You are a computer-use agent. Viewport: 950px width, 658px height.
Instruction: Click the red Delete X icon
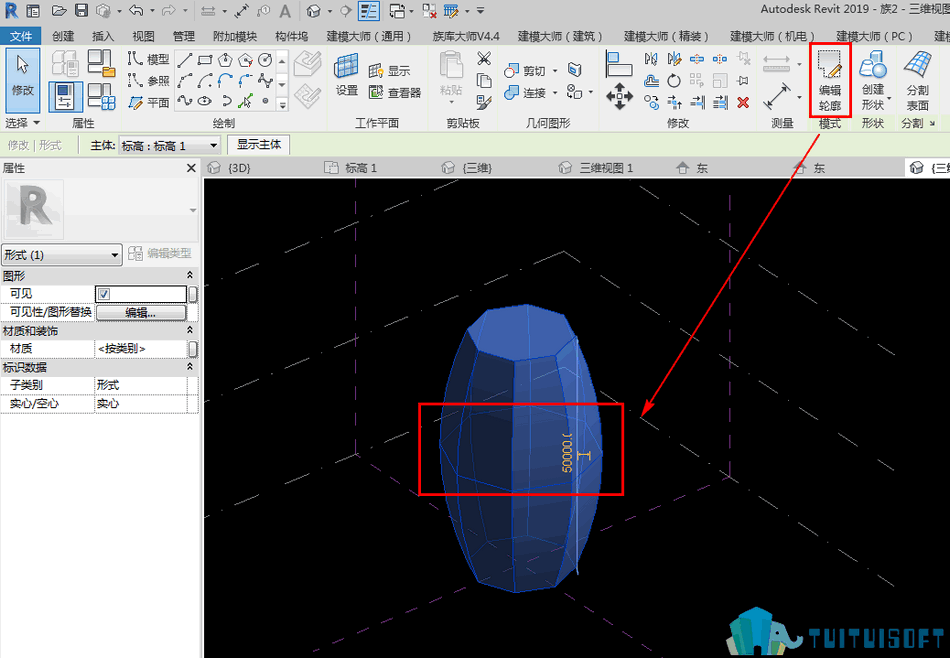click(743, 102)
